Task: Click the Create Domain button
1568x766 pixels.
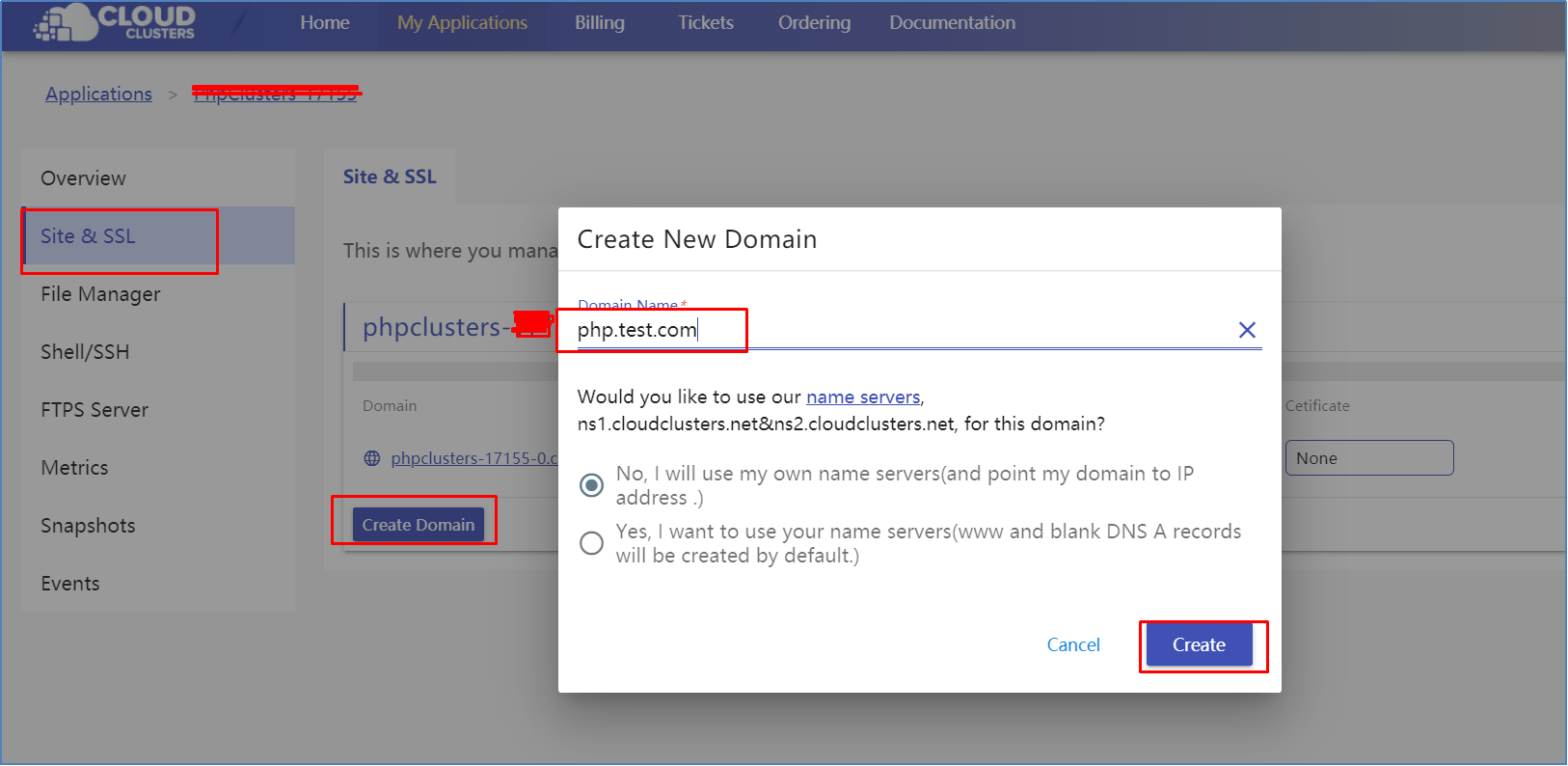Action: 418,525
